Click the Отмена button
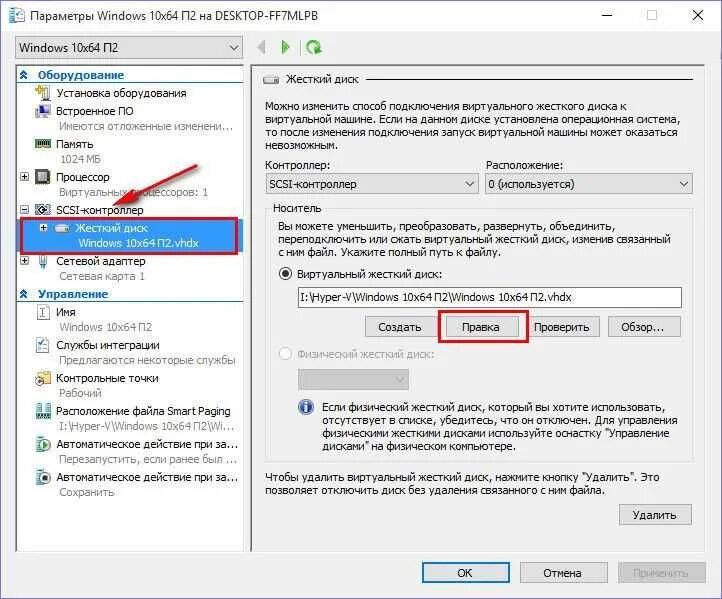The image size is (722, 599). click(563, 573)
